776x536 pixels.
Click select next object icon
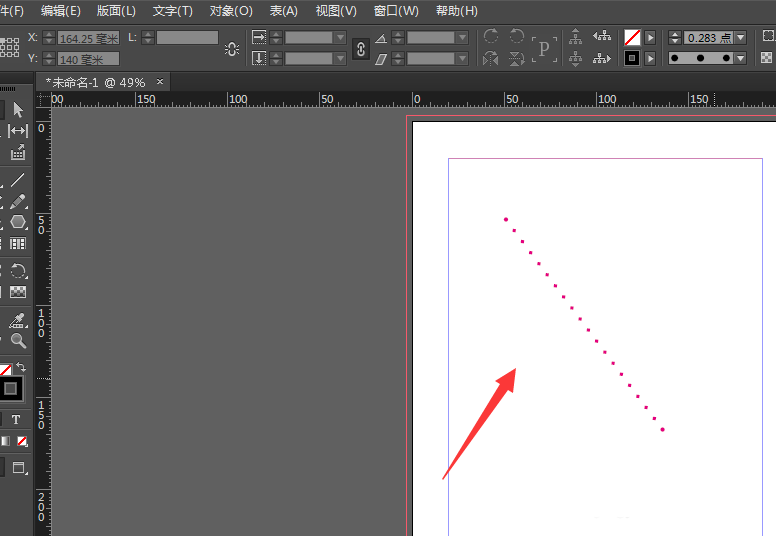click(x=602, y=58)
